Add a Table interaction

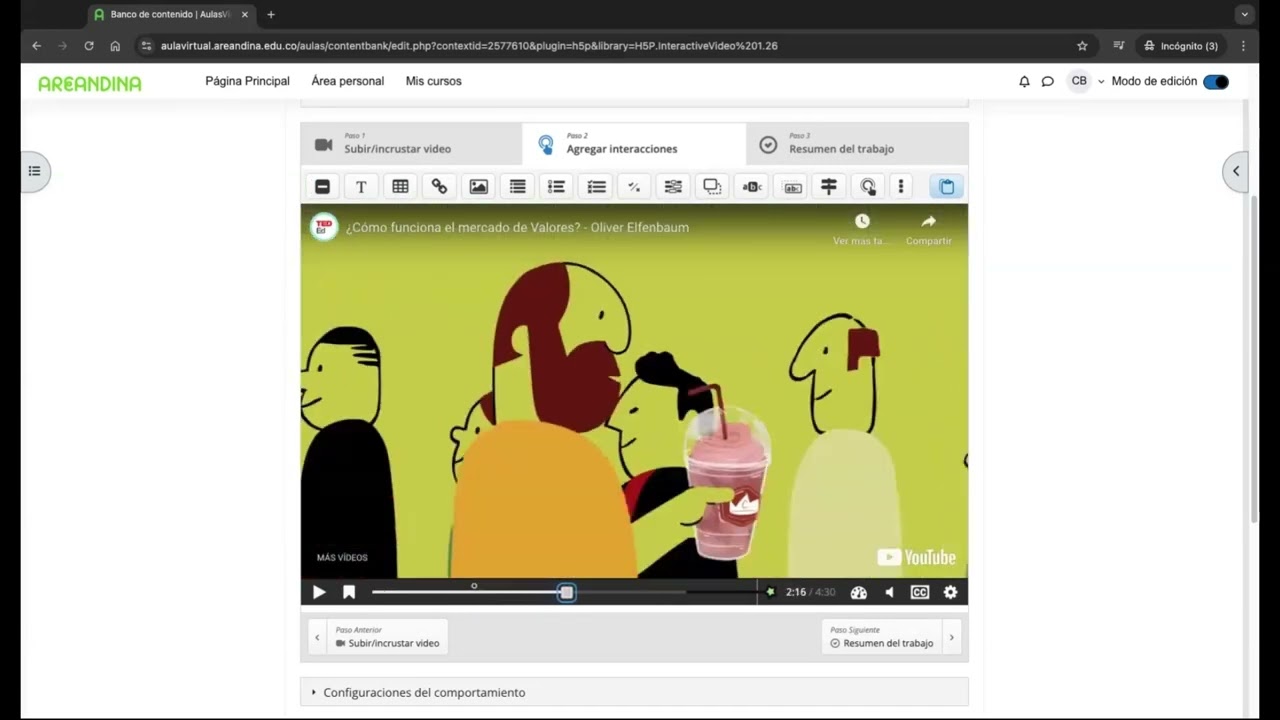[400, 186]
